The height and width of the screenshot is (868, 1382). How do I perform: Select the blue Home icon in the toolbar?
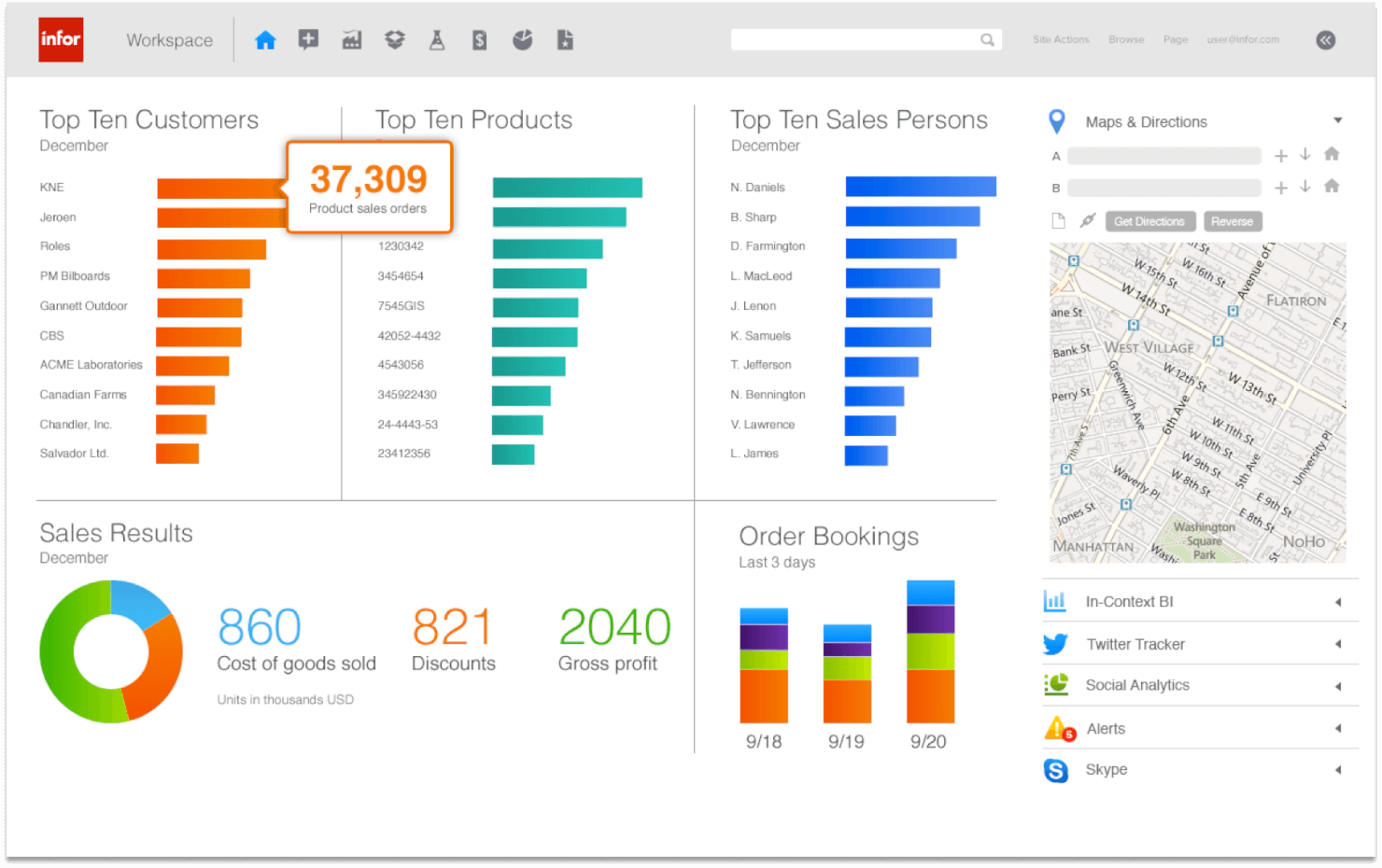coord(265,39)
